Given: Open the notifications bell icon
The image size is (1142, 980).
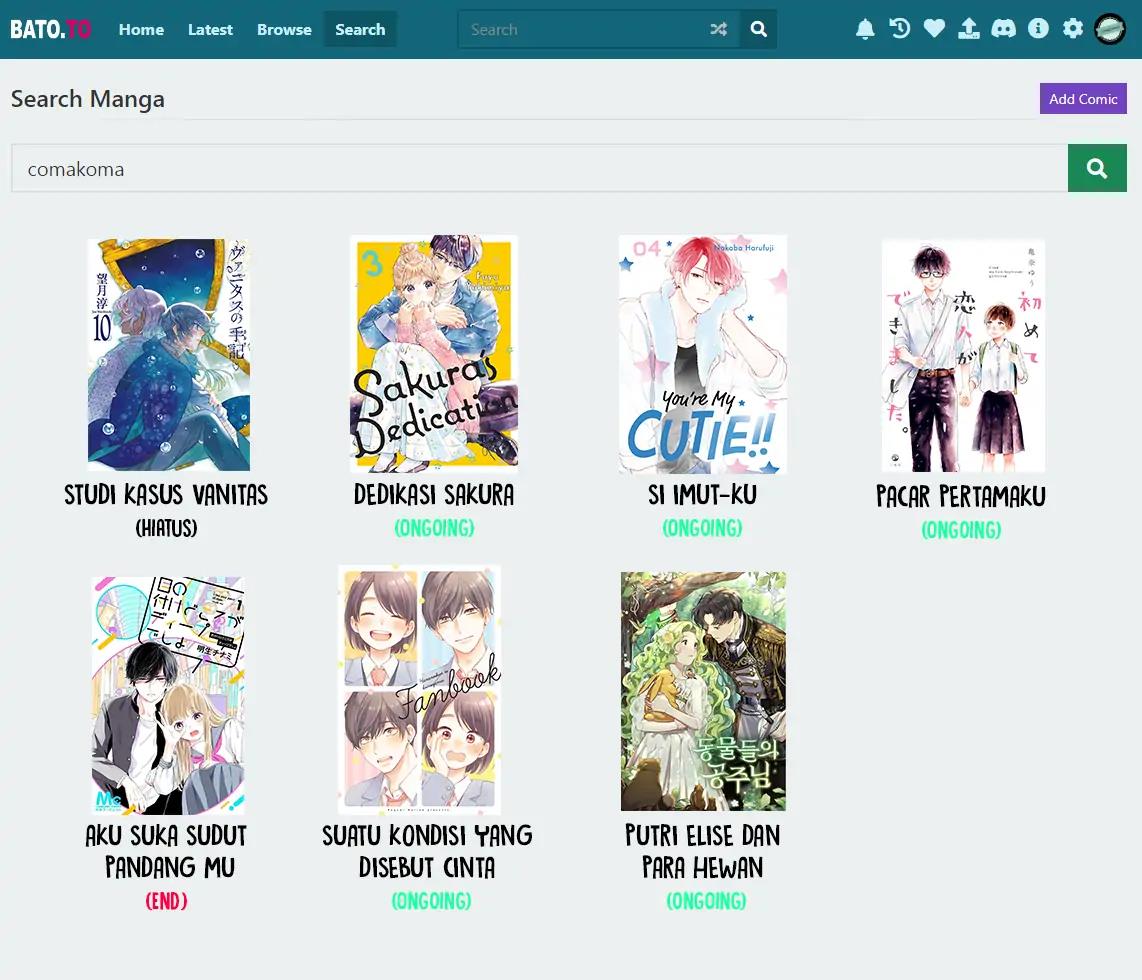Looking at the screenshot, I should (x=865, y=28).
